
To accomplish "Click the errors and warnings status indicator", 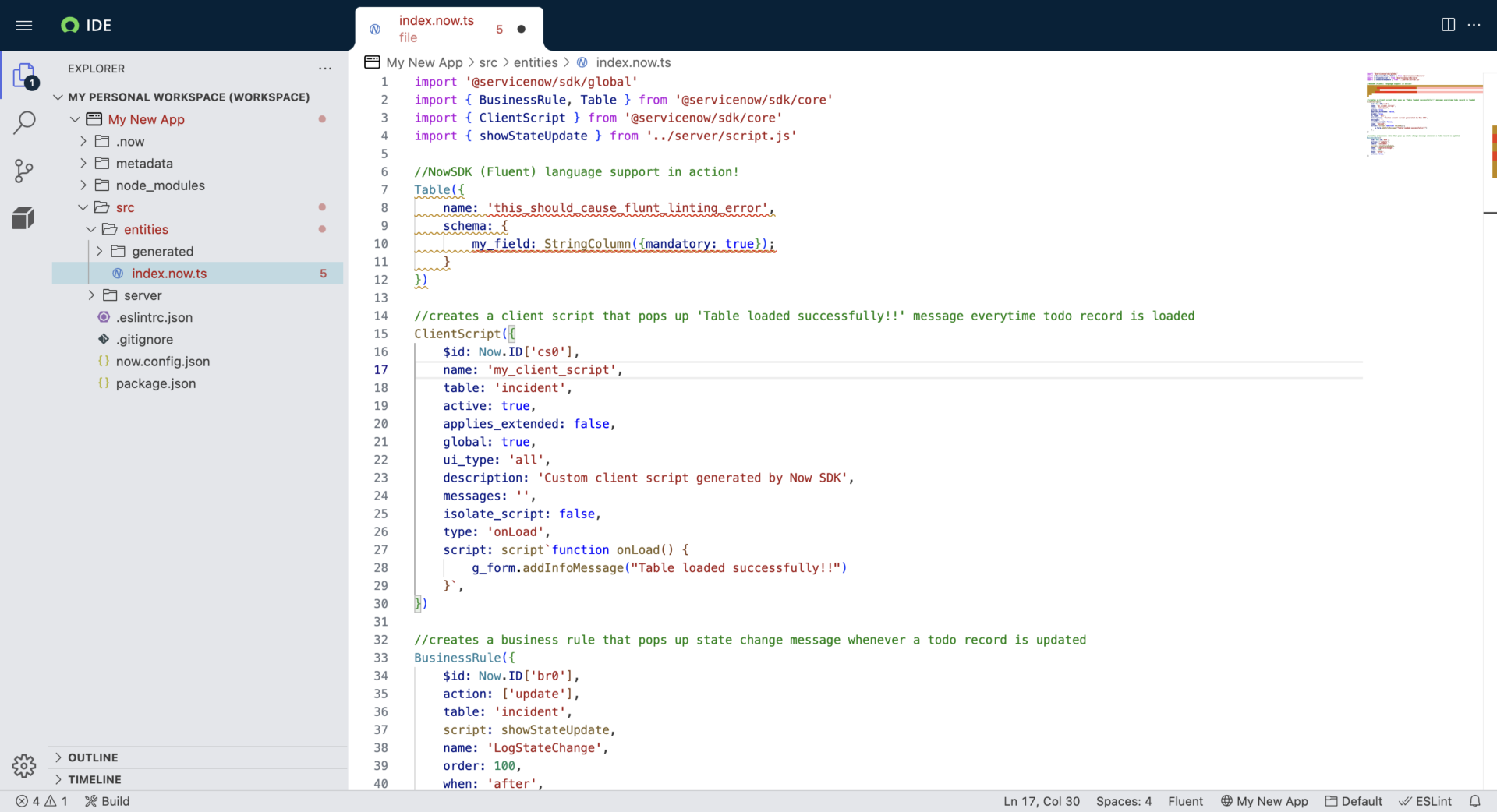I will pyautogui.click(x=41, y=801).
